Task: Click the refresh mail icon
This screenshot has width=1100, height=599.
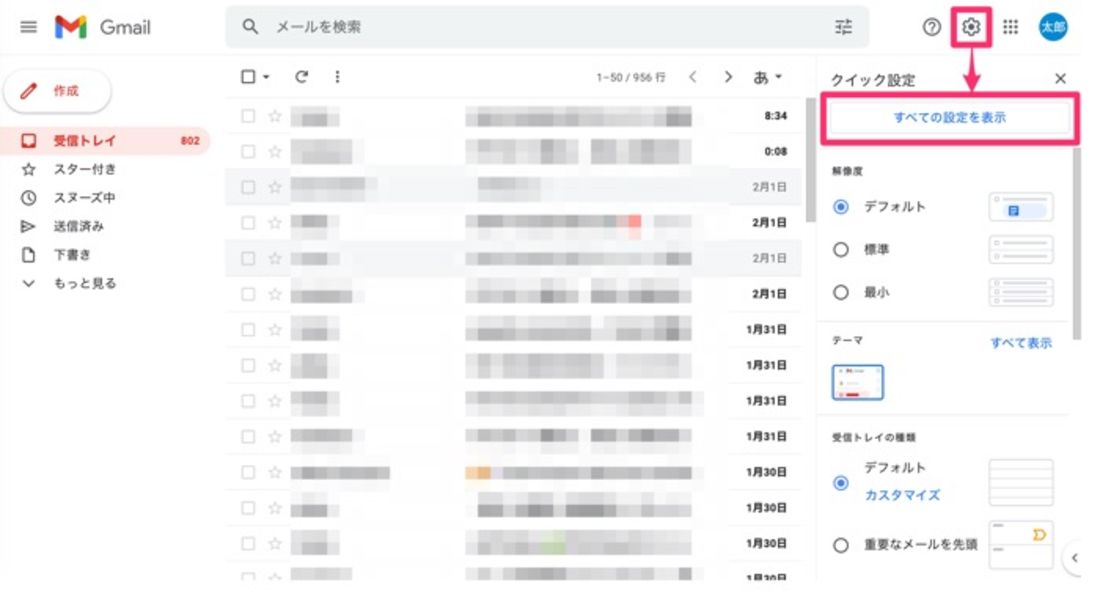Action: click(x=301, y=77)
